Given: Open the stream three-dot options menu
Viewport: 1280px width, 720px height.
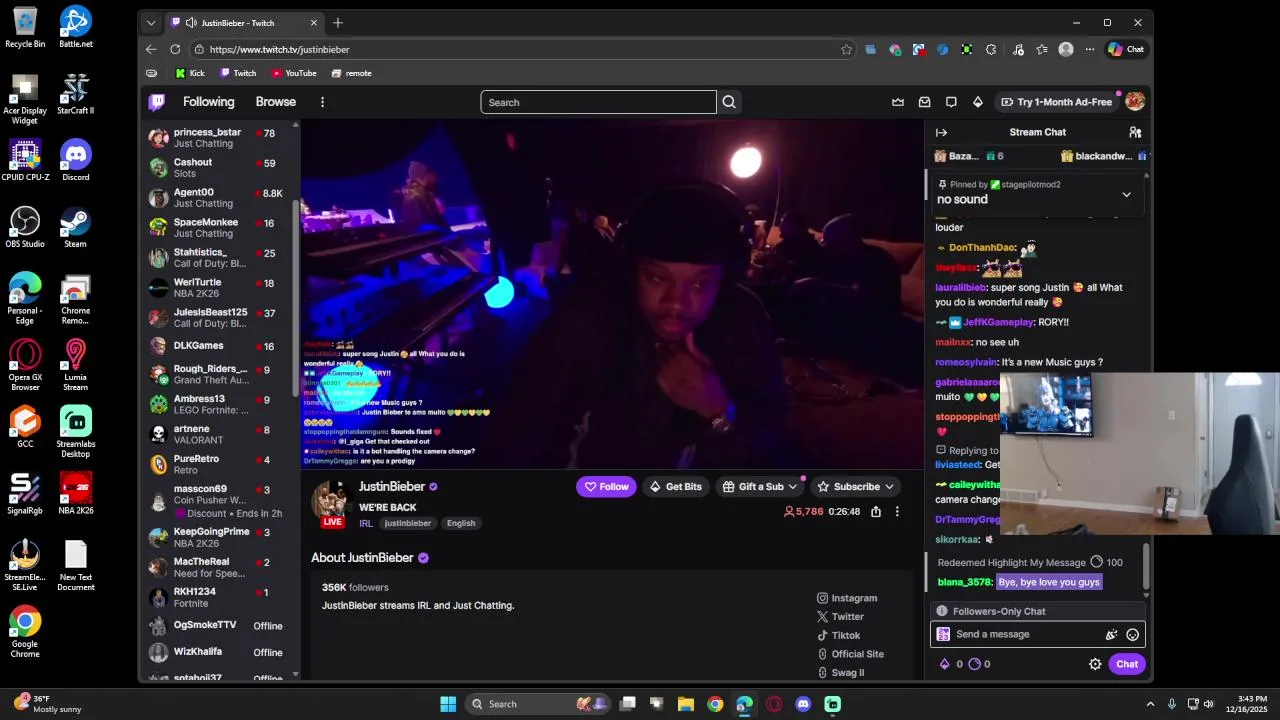Looking at the screenshot, I should click(x=897, y=511).
